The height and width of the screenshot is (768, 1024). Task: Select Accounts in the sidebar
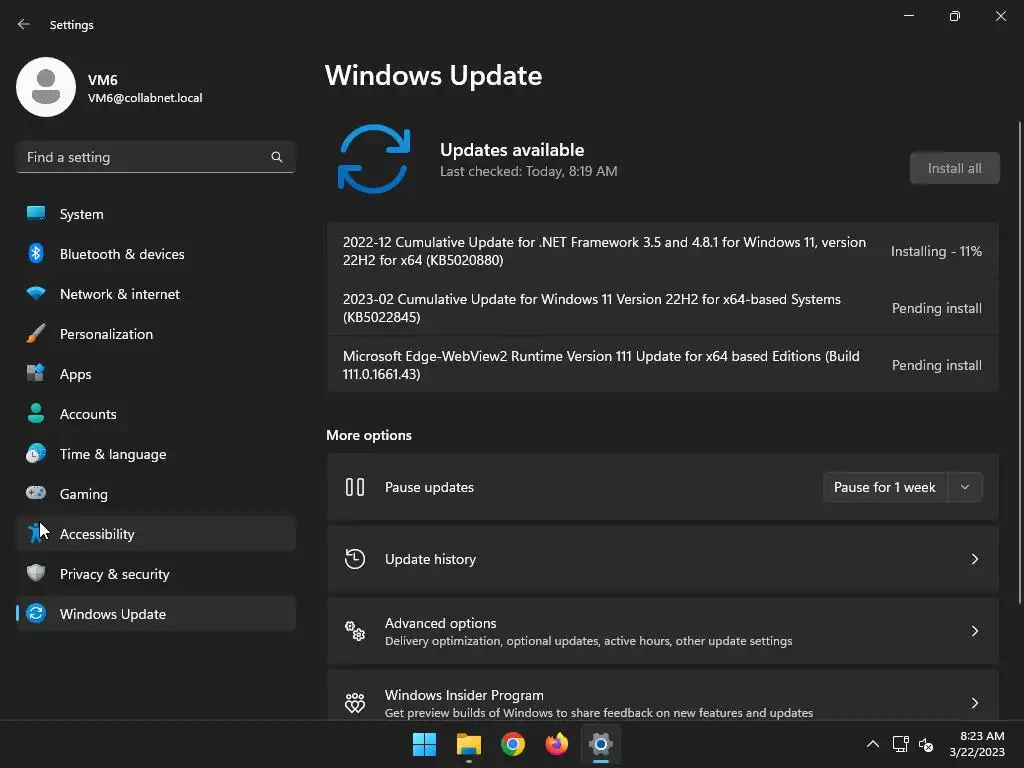tap(156, 413)
